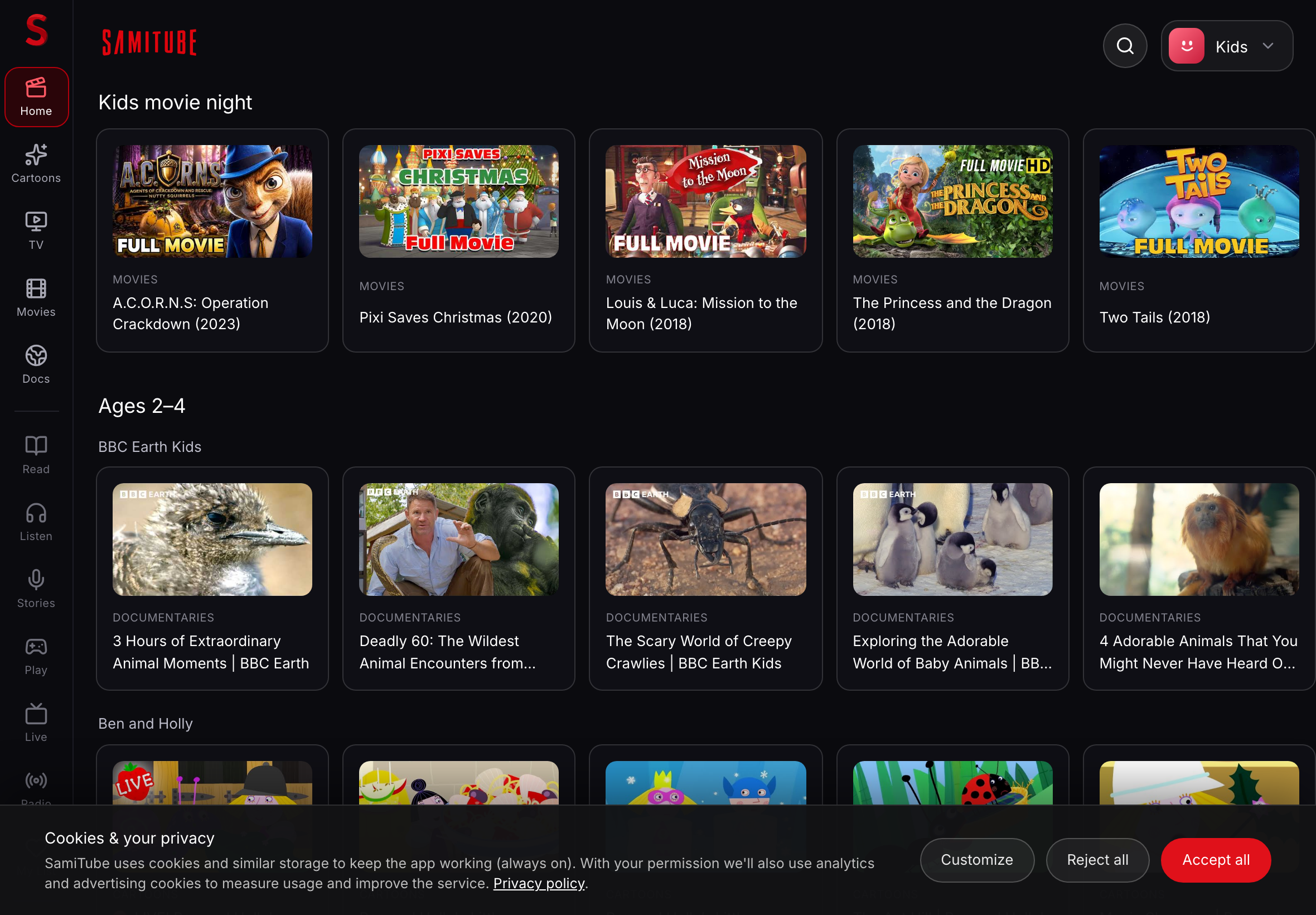Click Deadly 60: The Wildest Animal Encounters title

point(447,652)
